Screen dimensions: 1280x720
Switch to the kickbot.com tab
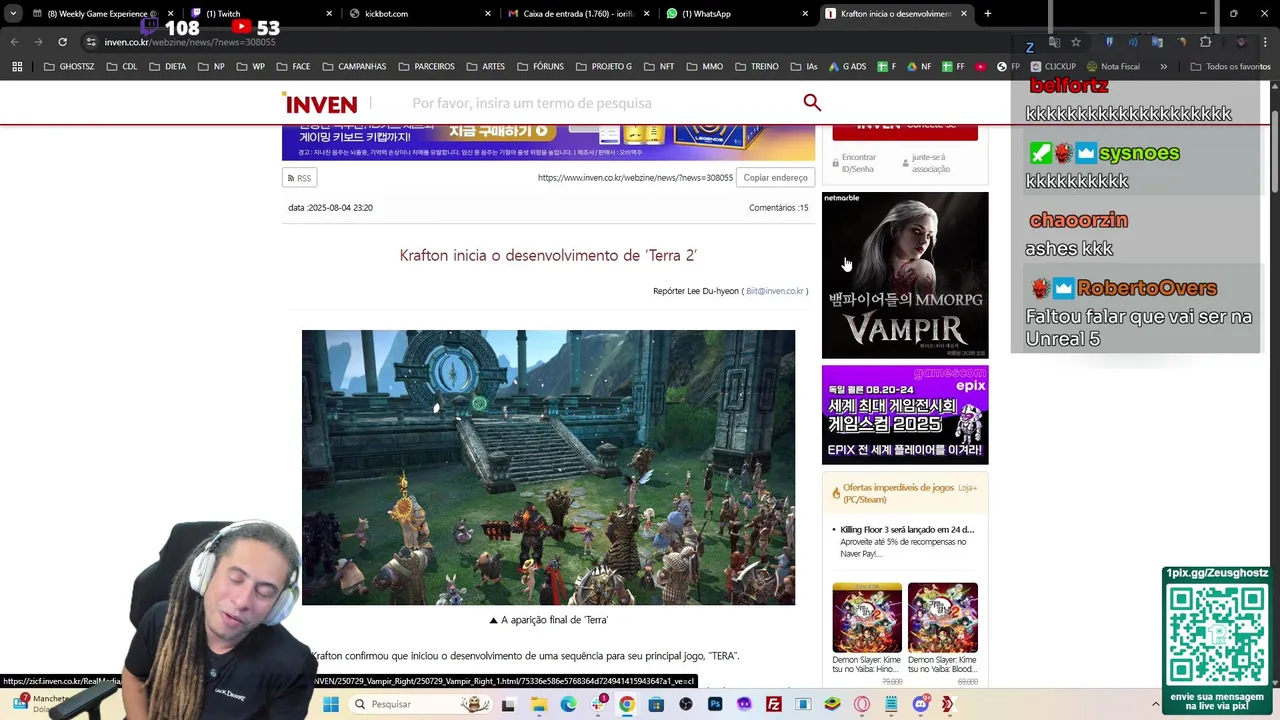pos(420,14)
